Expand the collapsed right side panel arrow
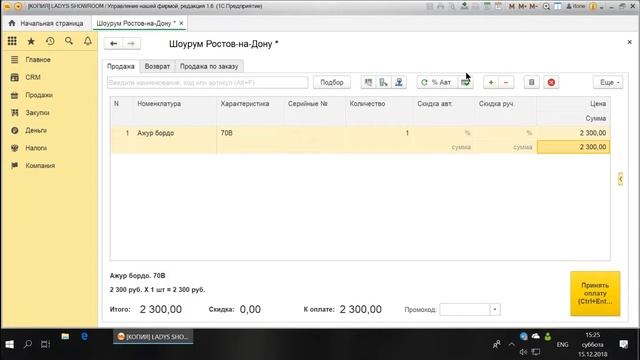Screen dimensions: 640x360 tap(620, 179)
